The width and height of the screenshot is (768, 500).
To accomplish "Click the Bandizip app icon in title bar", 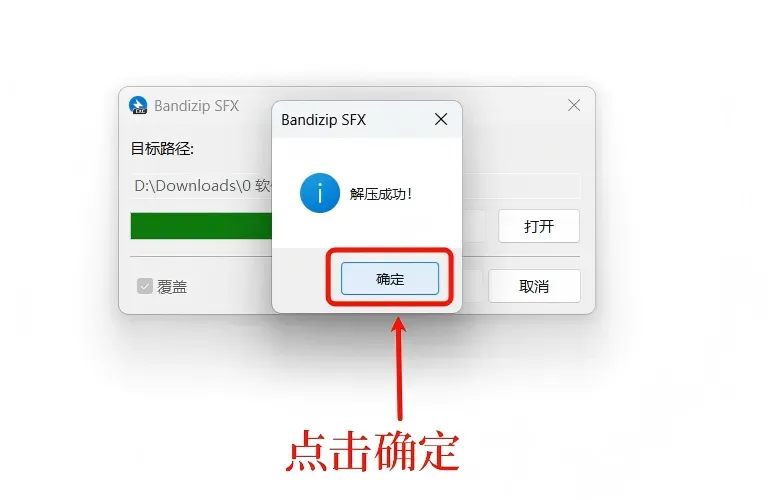I will (138, 105).
